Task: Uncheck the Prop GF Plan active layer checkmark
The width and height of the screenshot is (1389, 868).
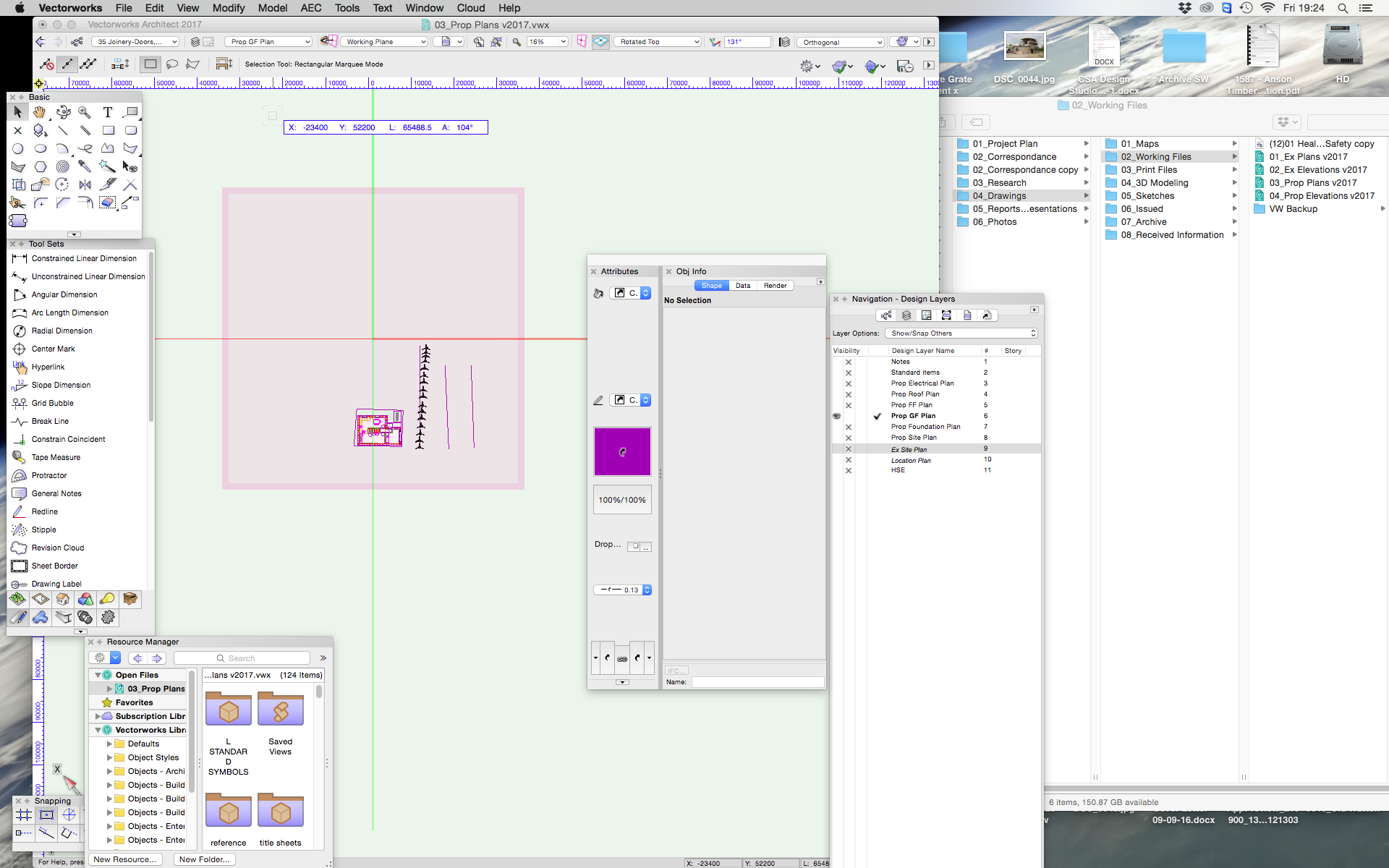Action: click(878, 416)
